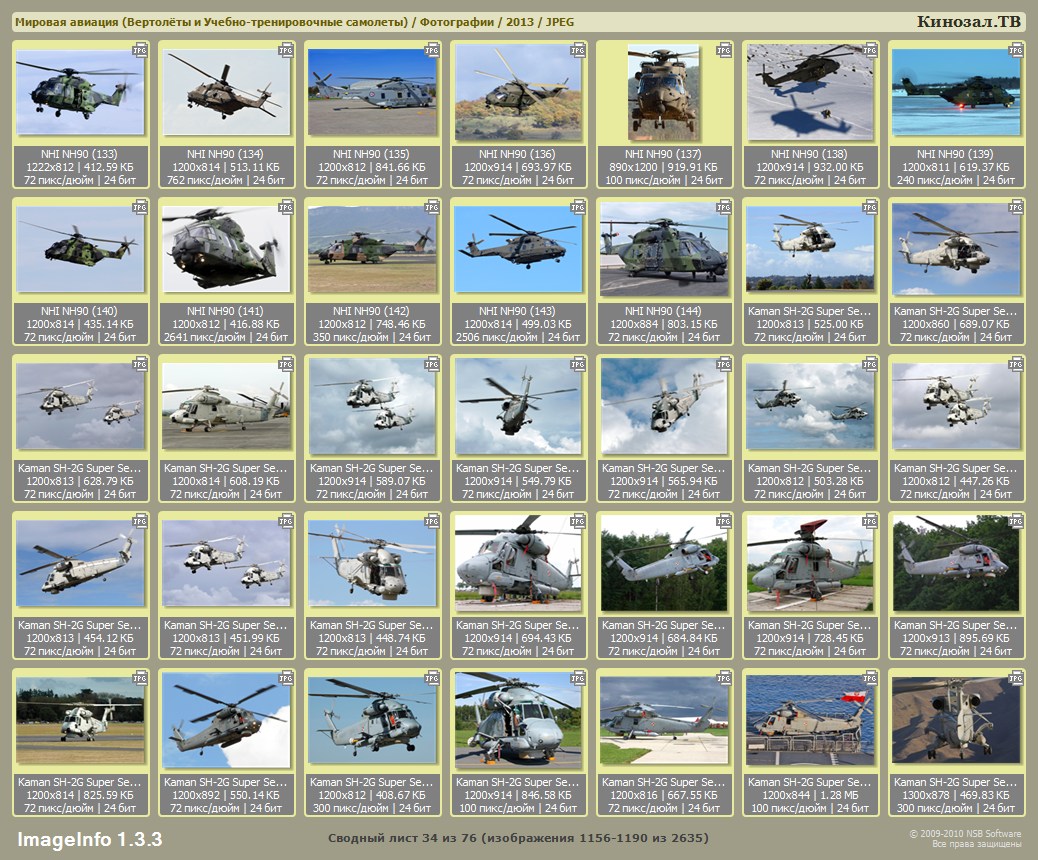Click the '890x1200 | 919.91 КБ' size text

click(664, 167)
